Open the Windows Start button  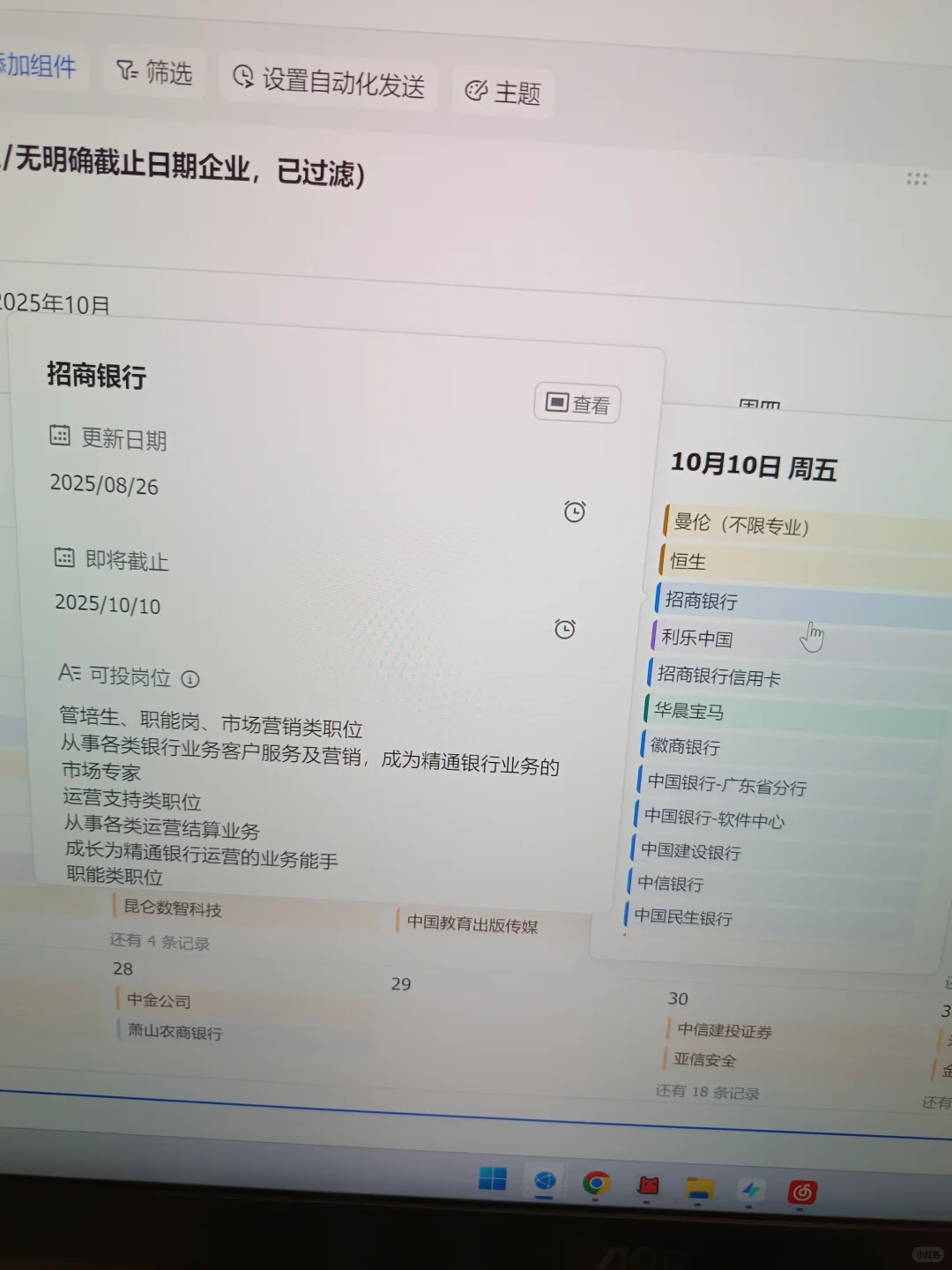point(493,1178)
